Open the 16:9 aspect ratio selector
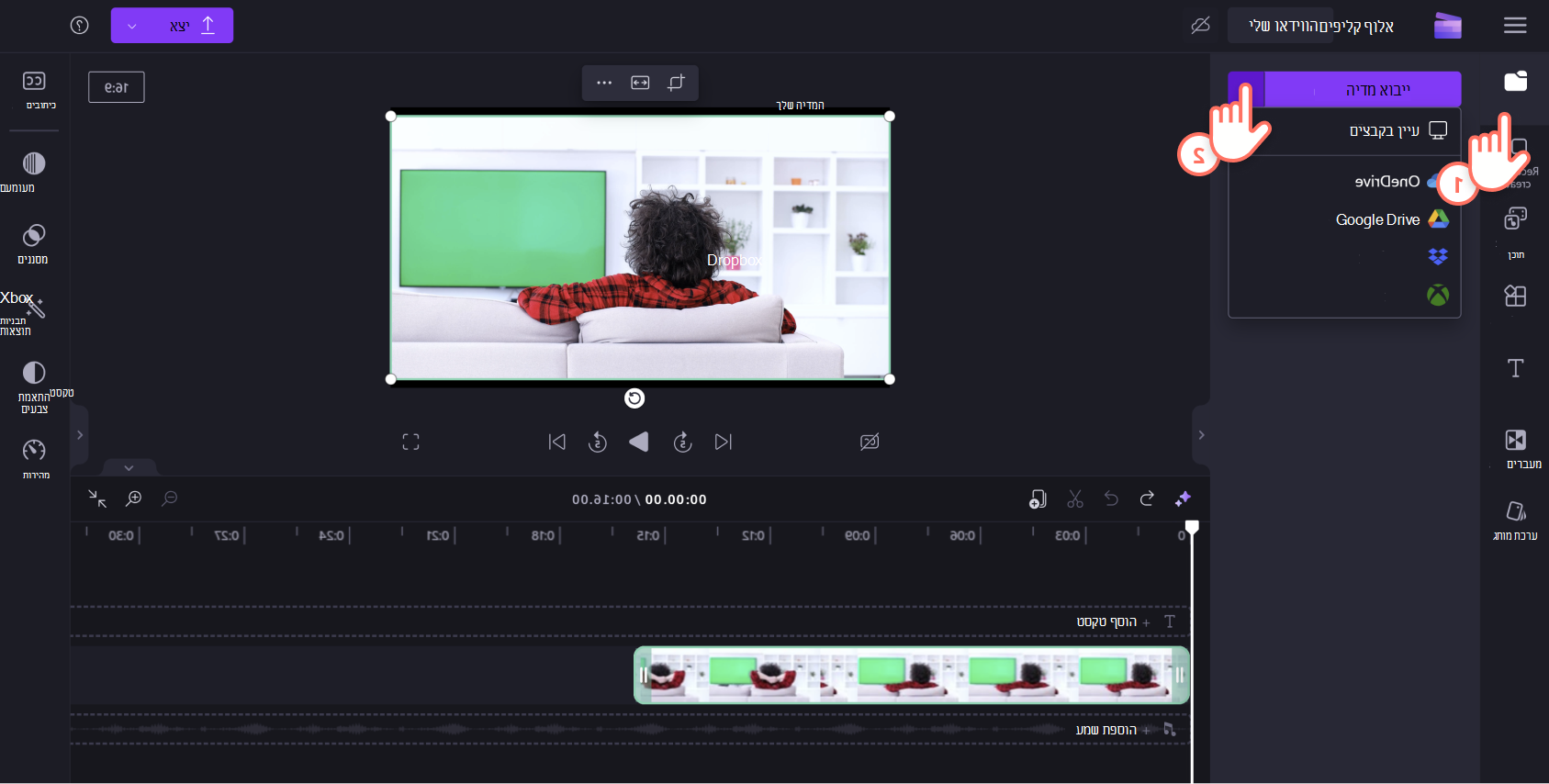Viewport: 1549px width, 784px height. pos(117,87)
